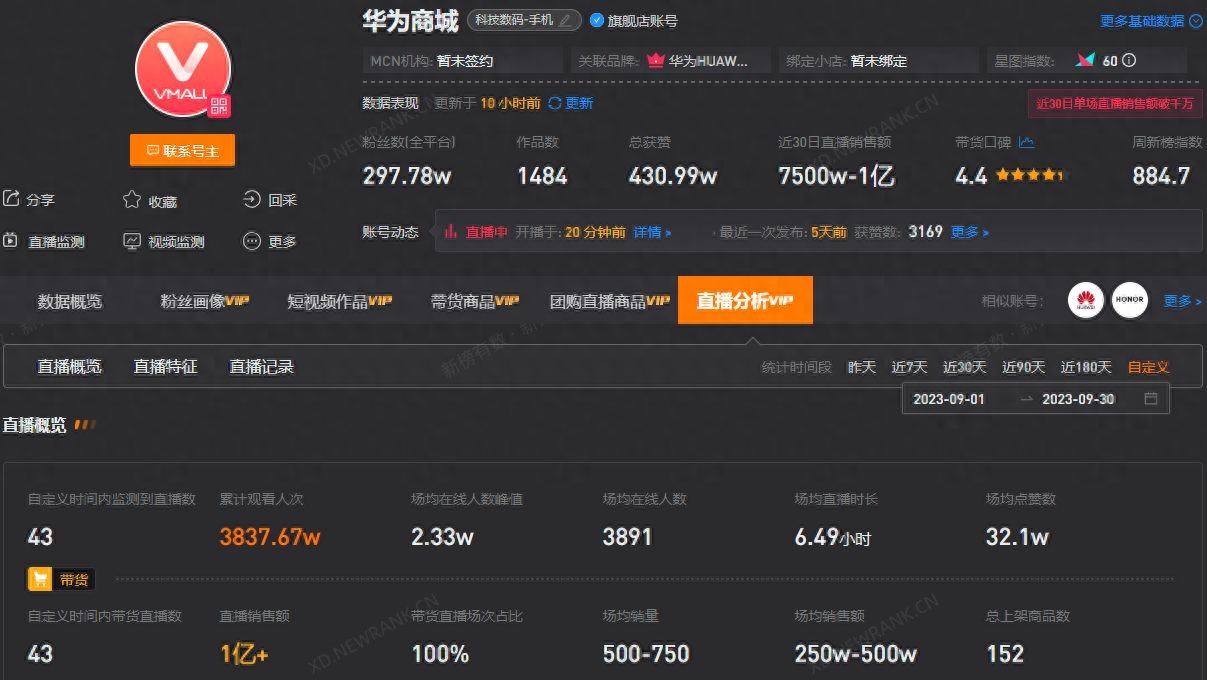Click start date field 2023-09-01
Image resolution: width=1207 pixels, height=680 pixels.
[949, 399]
